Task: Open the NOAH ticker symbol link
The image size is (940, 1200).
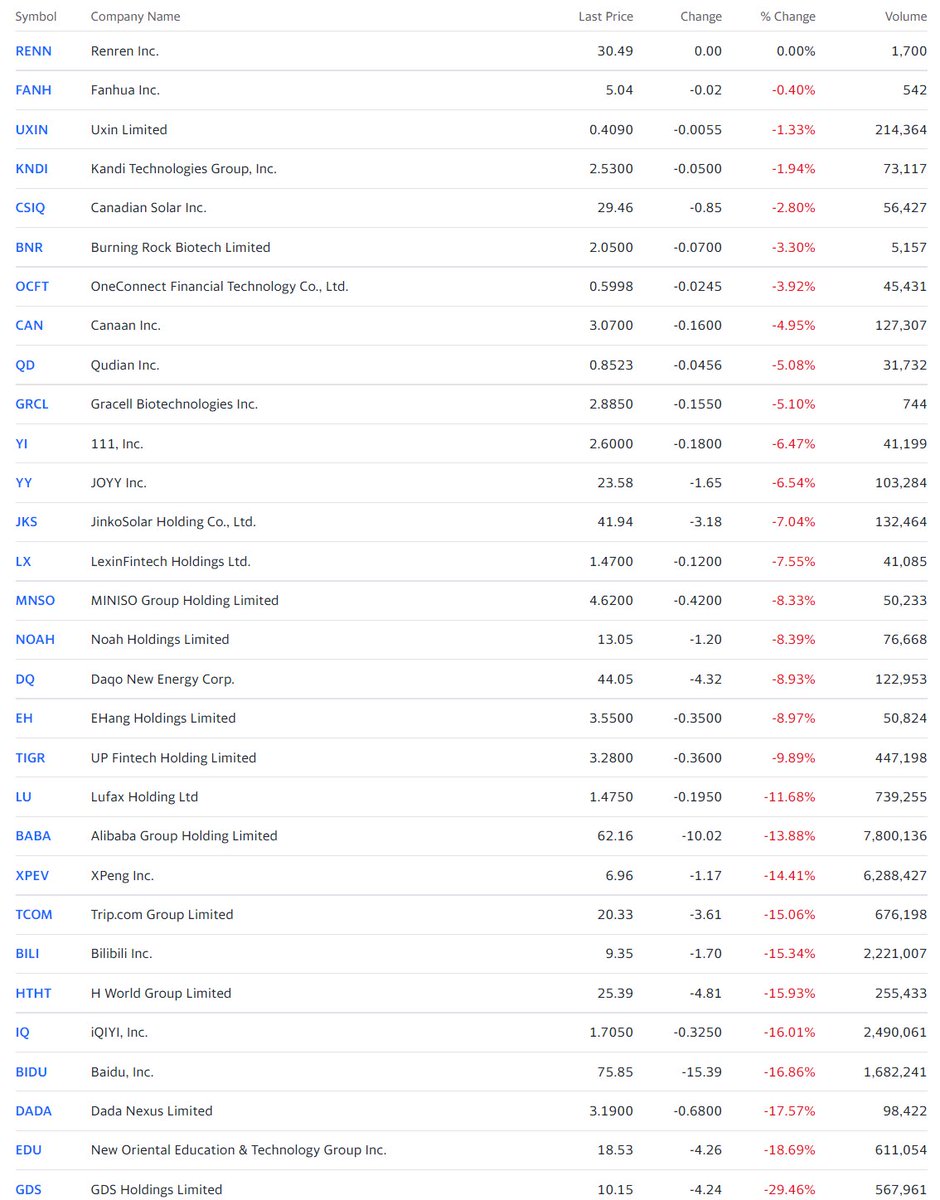Action: (35, 639)
